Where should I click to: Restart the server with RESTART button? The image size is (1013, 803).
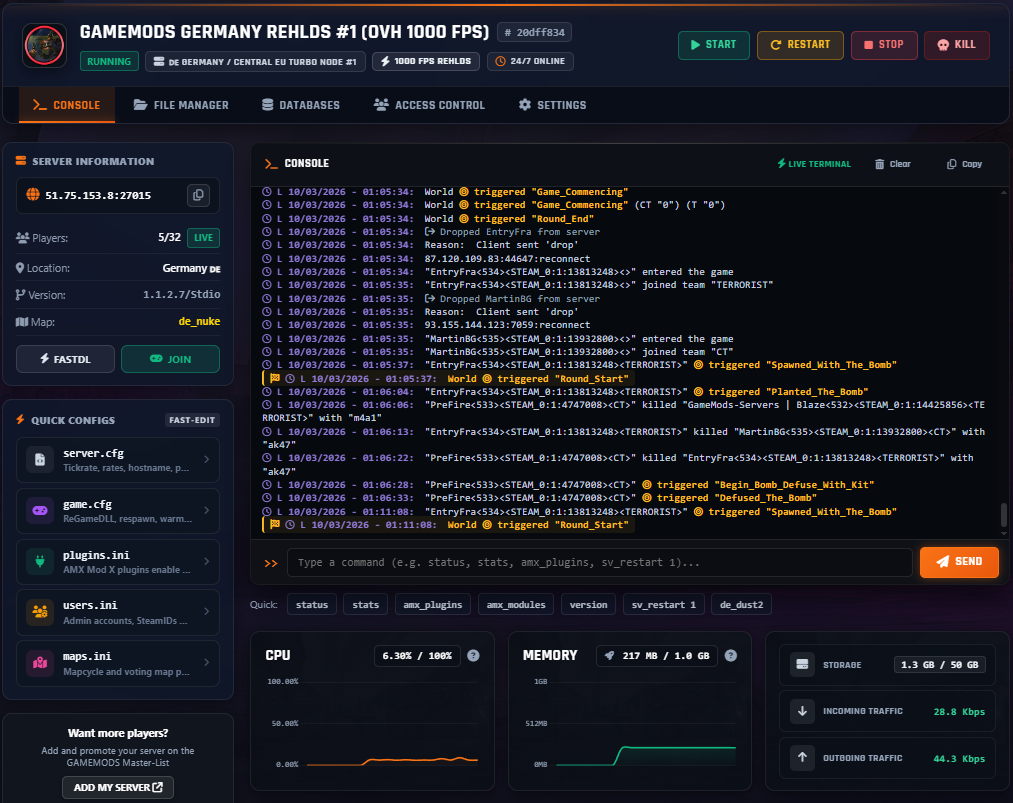click(x=800, y=45)
